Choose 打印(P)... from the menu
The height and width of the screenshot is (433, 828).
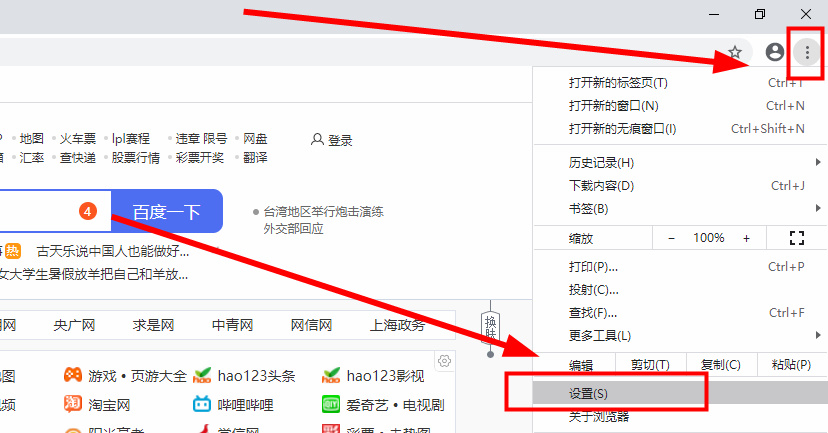680,267
